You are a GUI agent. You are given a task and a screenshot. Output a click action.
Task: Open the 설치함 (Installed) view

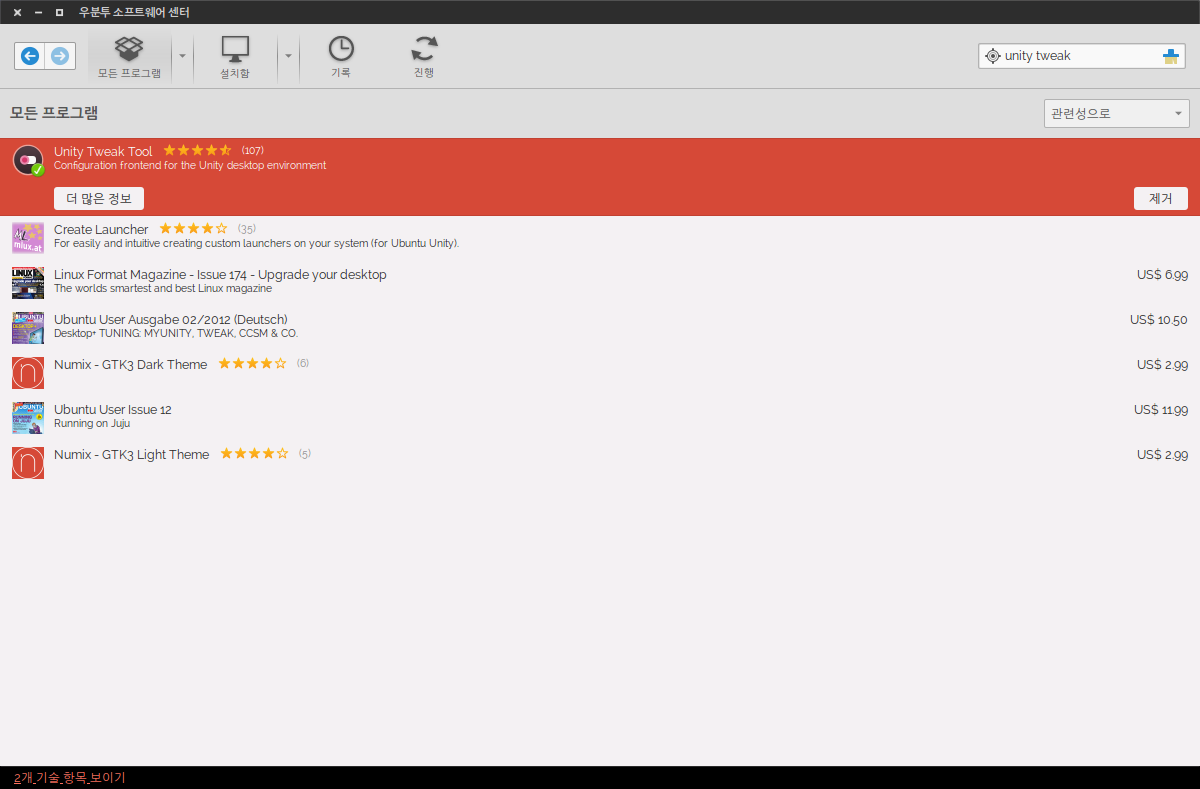pyautogui.click(x=235, y=58)
